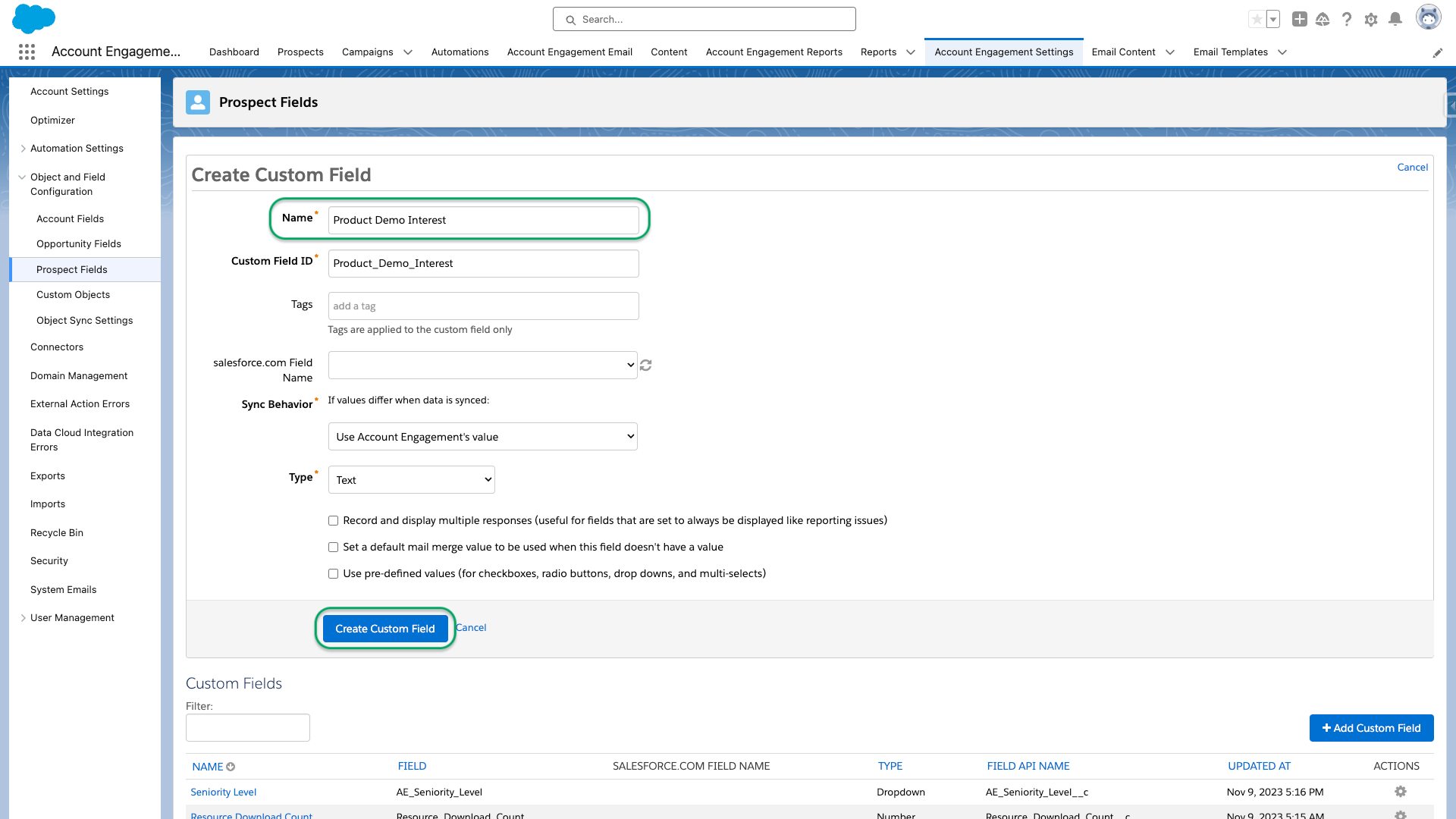Open the Help question mark icon
Screen dimensions: 1456x819
(x=1347, y=20)
